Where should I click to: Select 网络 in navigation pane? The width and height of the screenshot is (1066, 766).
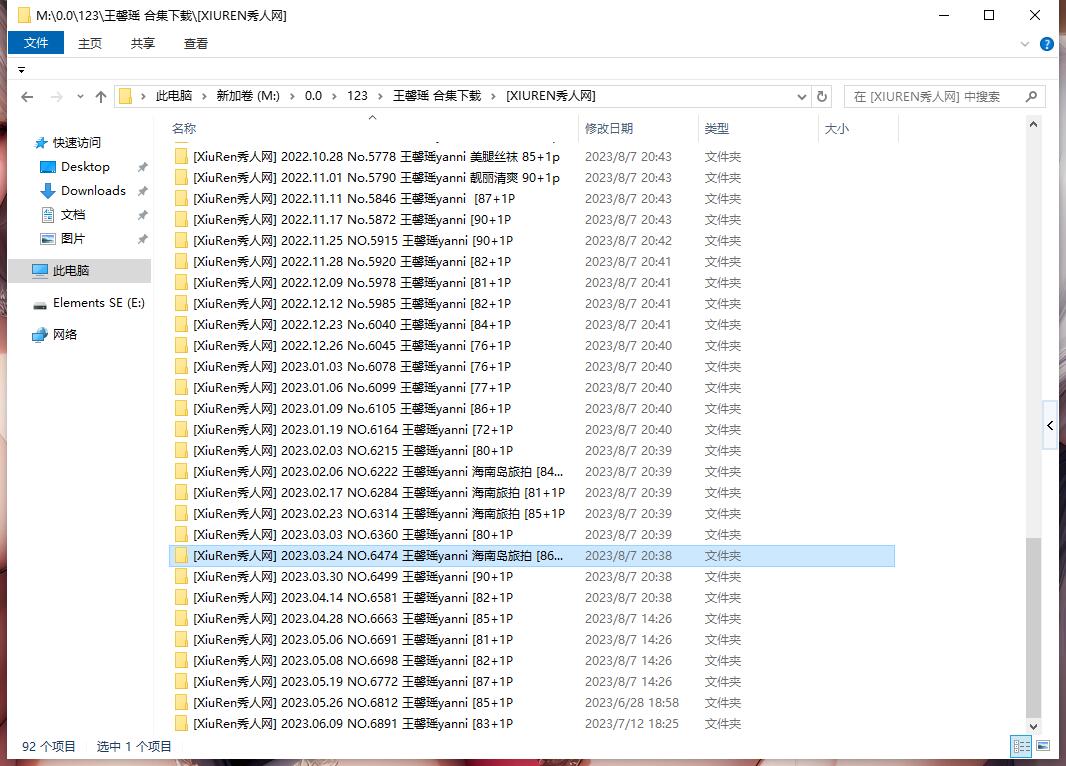pyautogui.click(x=65, y=334)
